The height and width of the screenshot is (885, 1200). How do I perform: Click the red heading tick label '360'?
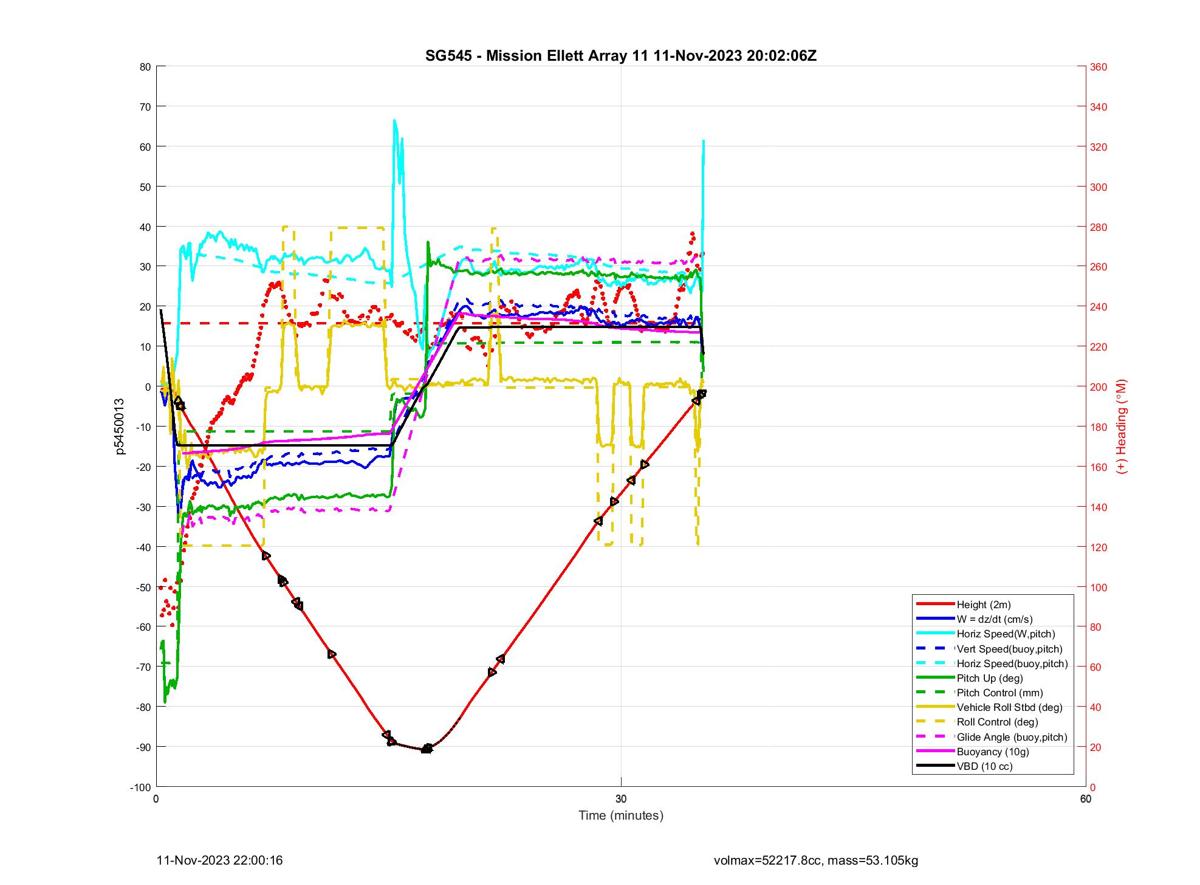(1099, 67)
